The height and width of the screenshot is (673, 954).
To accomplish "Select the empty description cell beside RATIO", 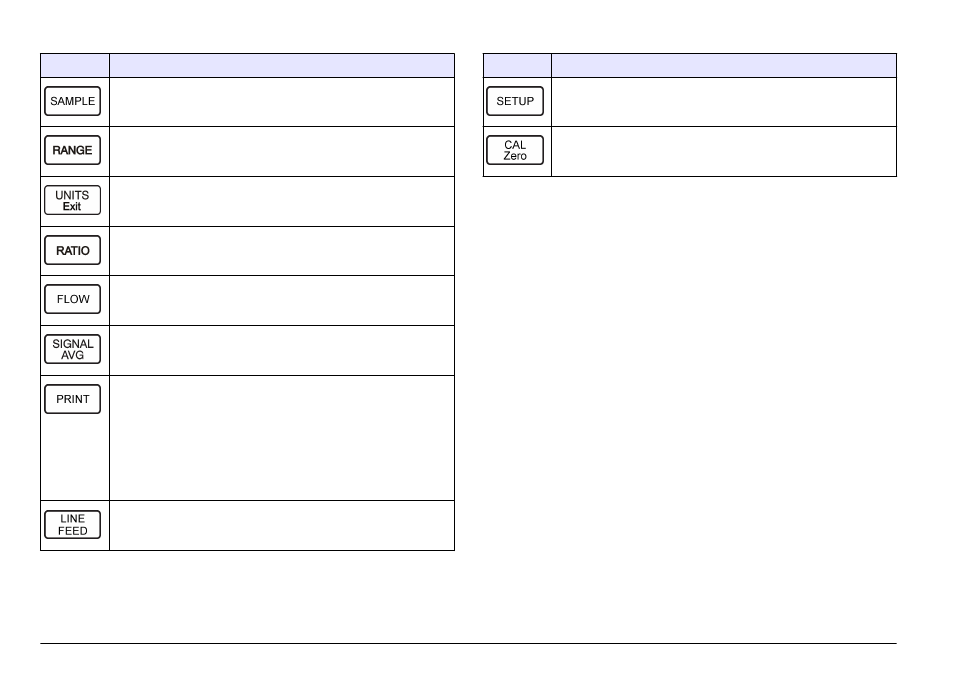I will tap(282, 251).
